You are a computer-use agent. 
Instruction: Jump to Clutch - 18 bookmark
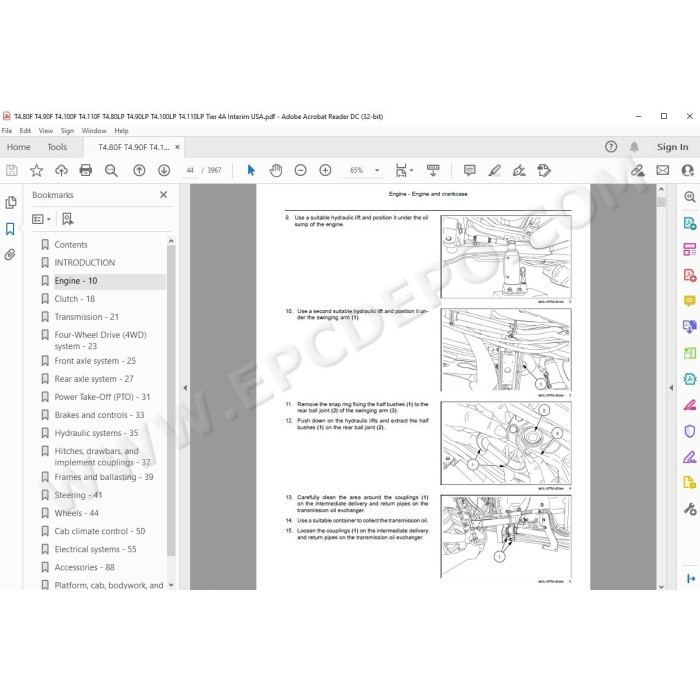pos(75,299)
